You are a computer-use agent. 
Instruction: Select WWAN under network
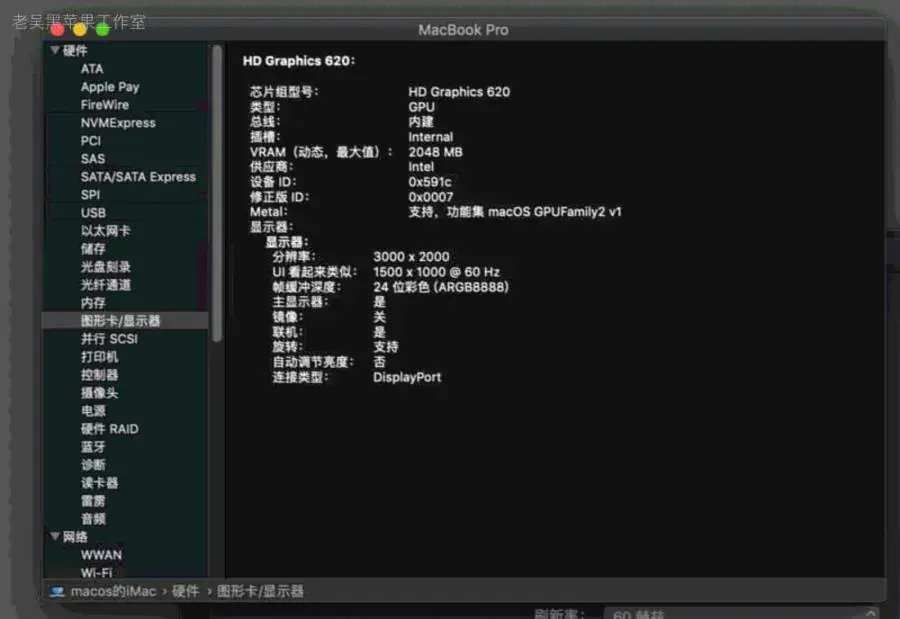coord(101,555)
